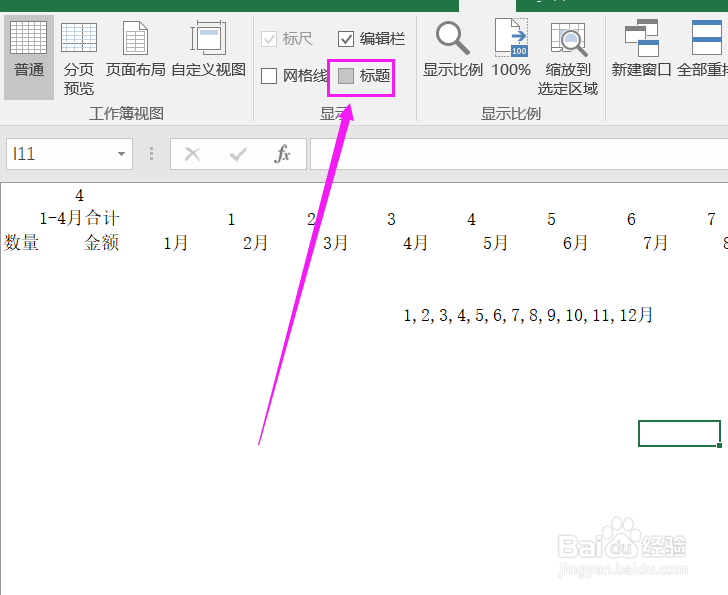Switch to Page Layout (页面布局) view
This screenshot has height=595, width=728.
(x=135, y=49)
